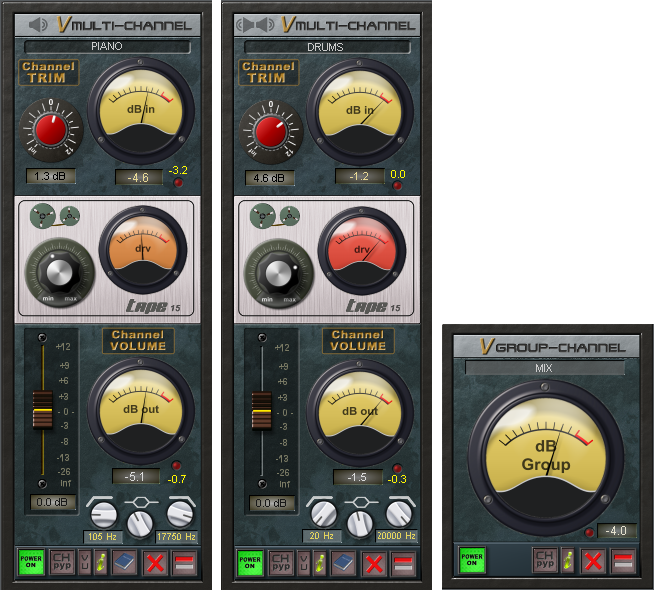Click the yellow link icon on MIX group channel
This screenshot has height=590, width=654.
click(x=568, y=559)
